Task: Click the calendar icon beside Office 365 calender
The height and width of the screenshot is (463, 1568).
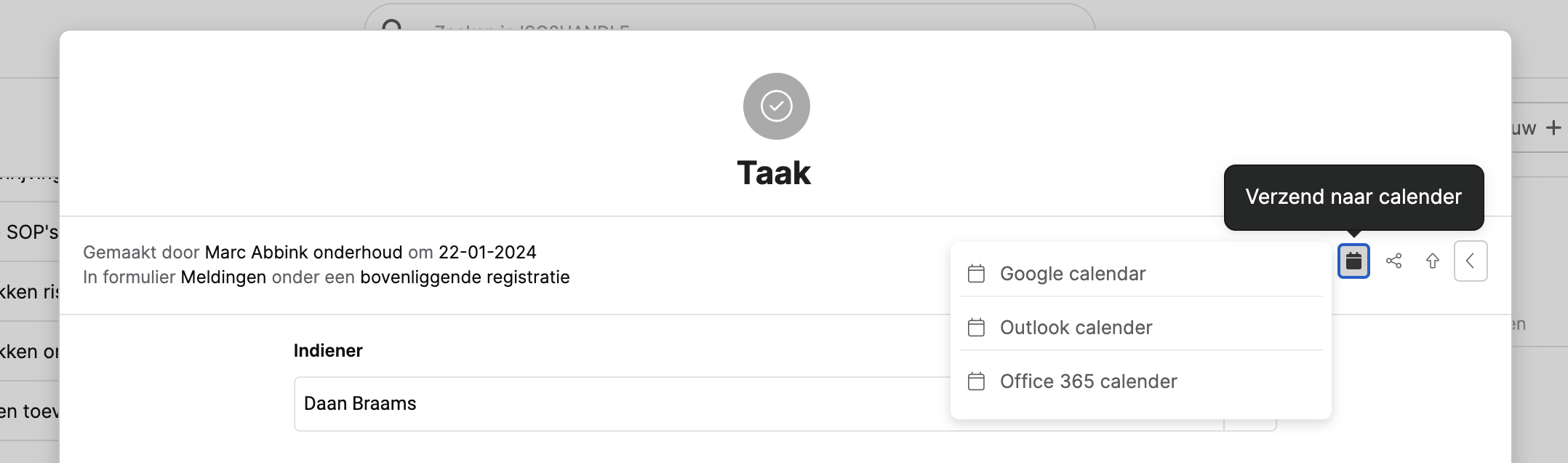Action: [x=976, y=381]
